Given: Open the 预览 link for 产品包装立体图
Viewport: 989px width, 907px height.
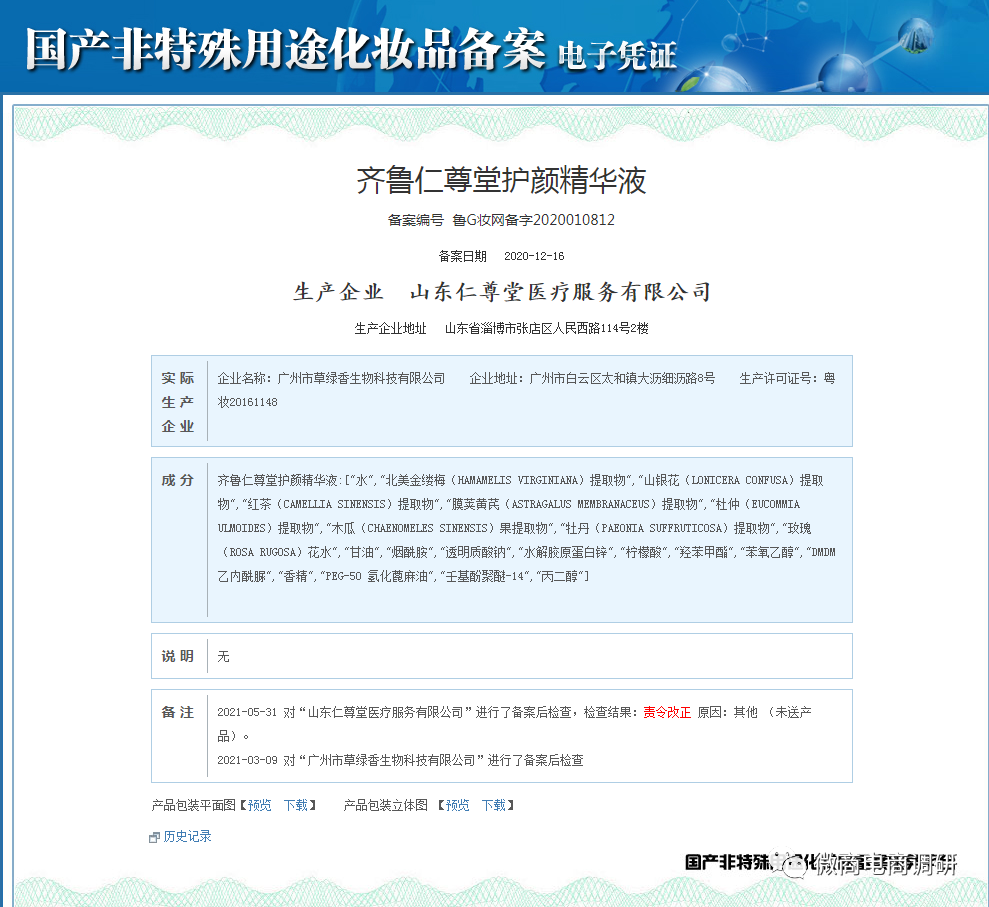Looking at the screenshot, I should [x=457, y=805].
